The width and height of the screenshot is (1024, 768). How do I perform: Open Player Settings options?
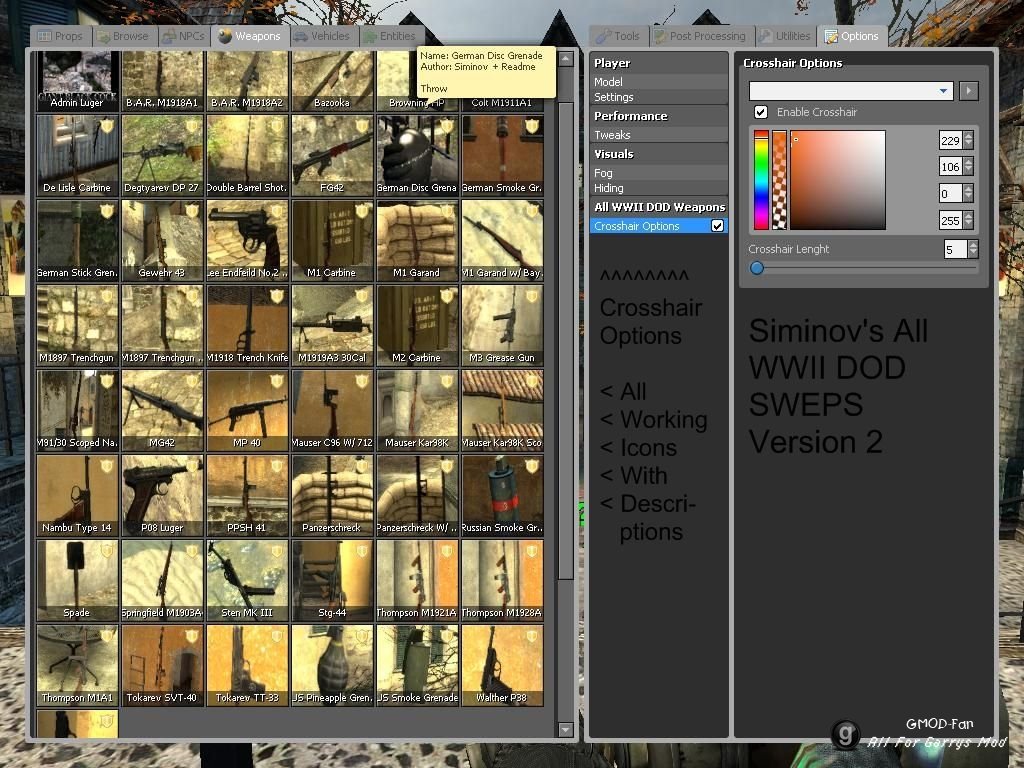pos(658,97)
